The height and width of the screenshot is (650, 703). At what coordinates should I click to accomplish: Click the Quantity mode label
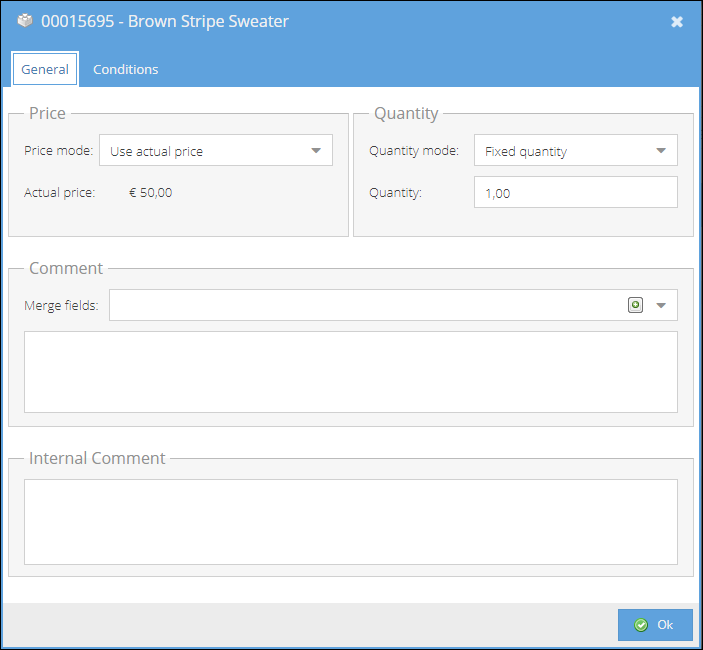click(x=414, y=151)
